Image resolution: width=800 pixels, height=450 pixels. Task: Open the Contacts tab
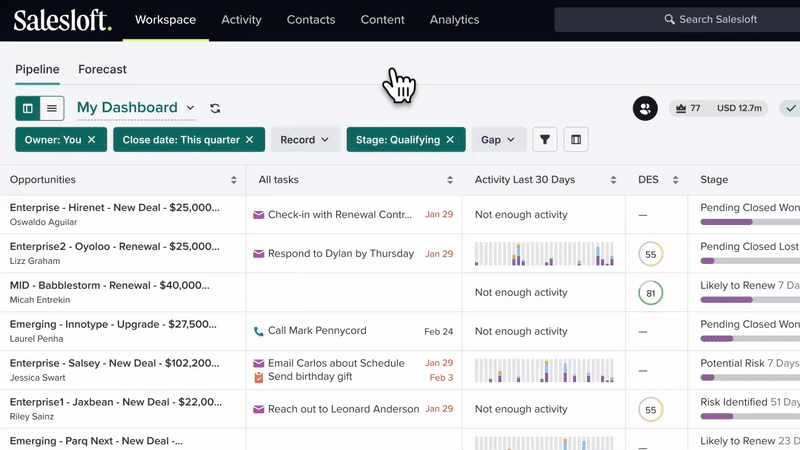[311, 20]
